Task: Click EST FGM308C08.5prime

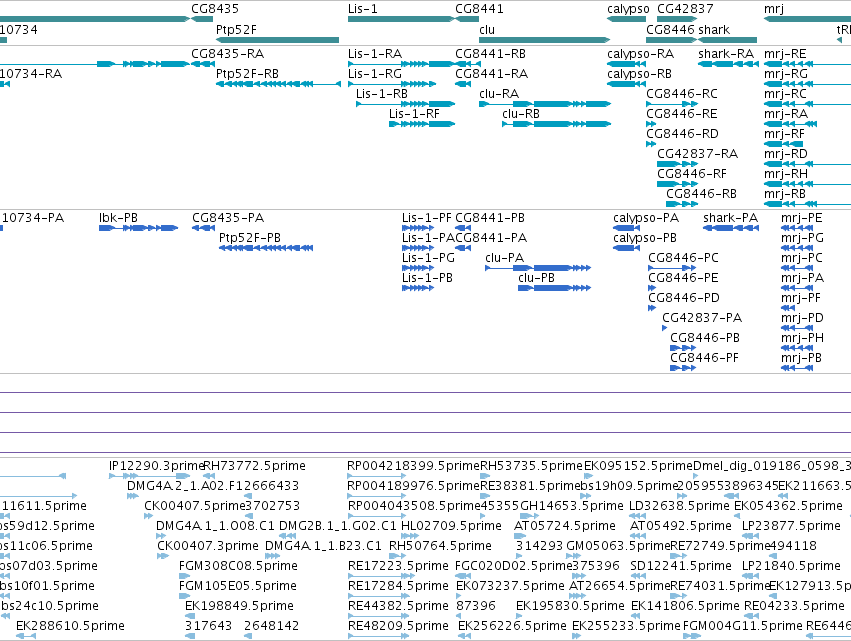Action: (238, 567)
